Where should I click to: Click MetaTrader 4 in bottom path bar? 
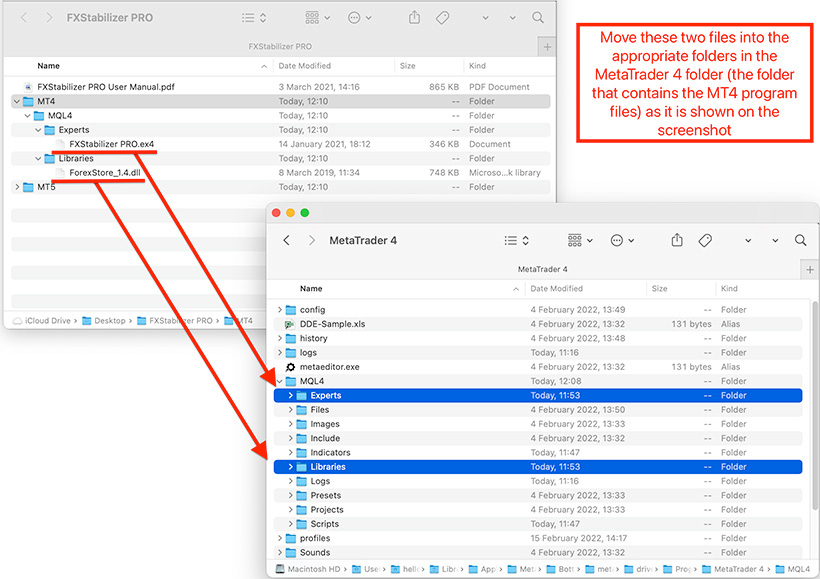[733, 569]
